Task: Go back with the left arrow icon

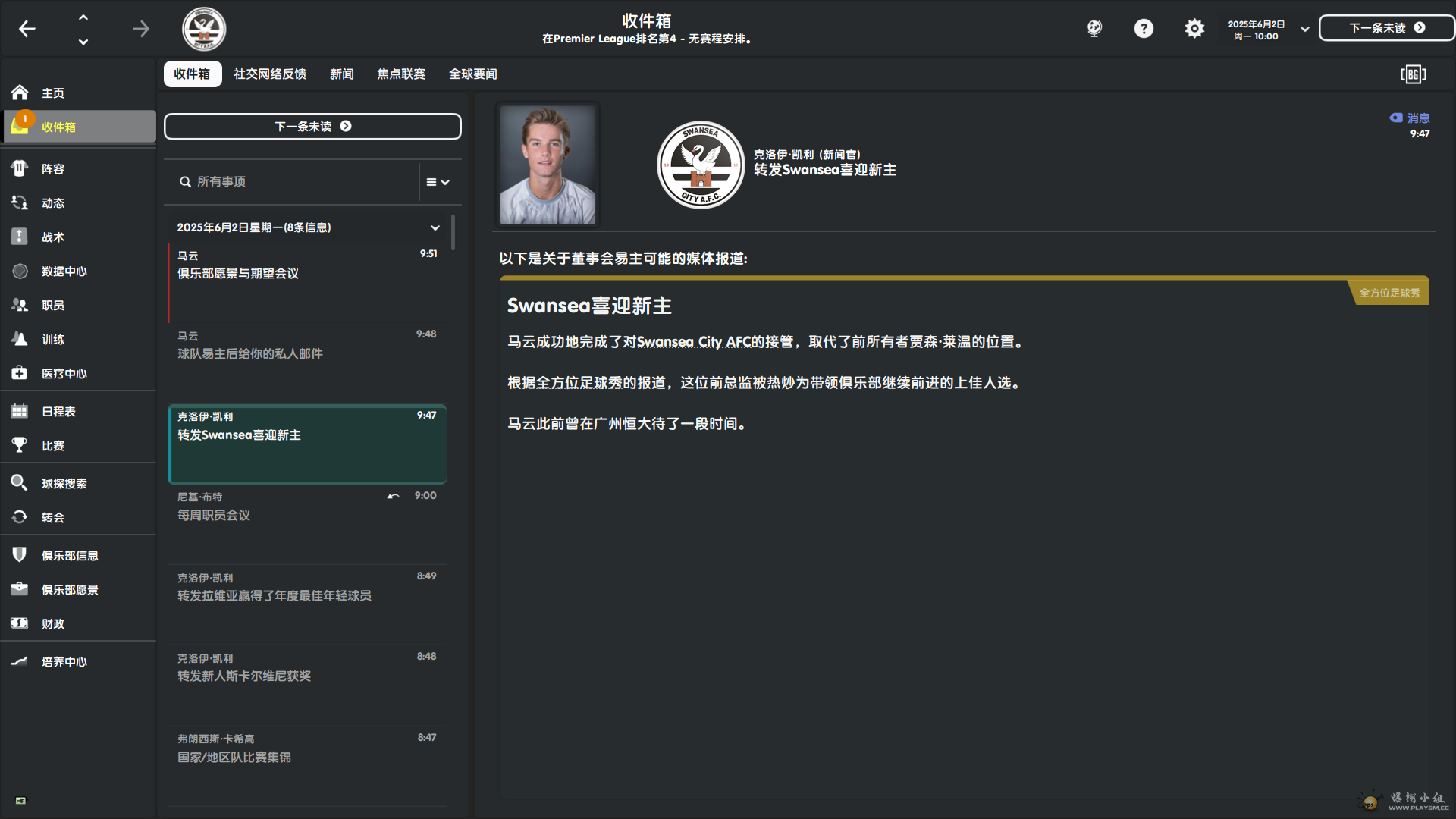Action: (27, 29)
